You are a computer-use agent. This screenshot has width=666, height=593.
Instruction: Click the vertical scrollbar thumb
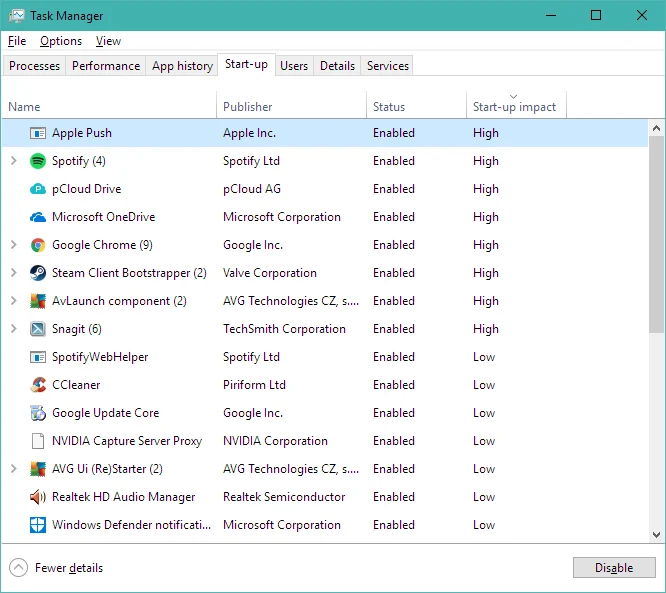[657, 234]
